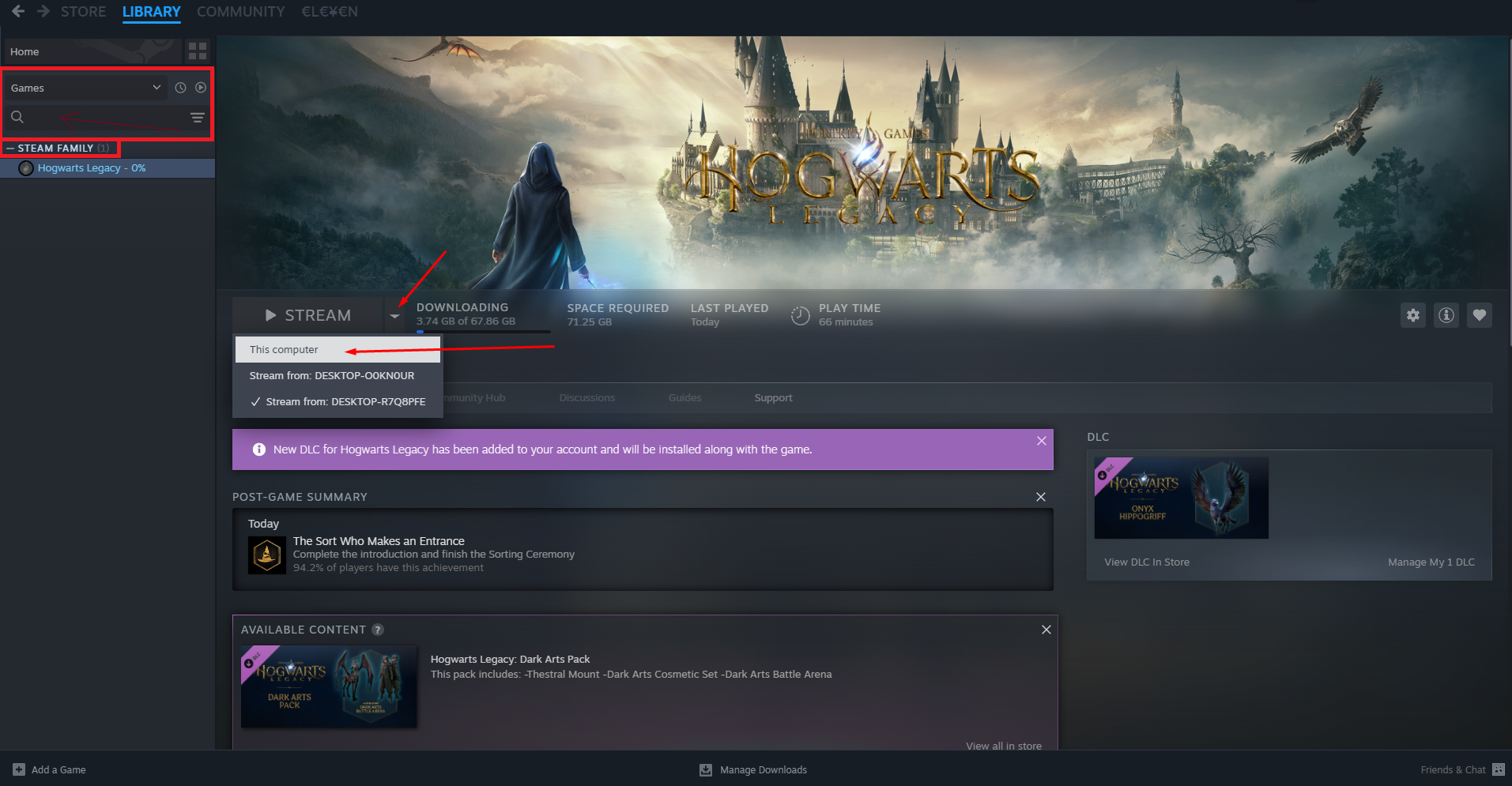
Task: Click Add a Game
Action: 58,769
